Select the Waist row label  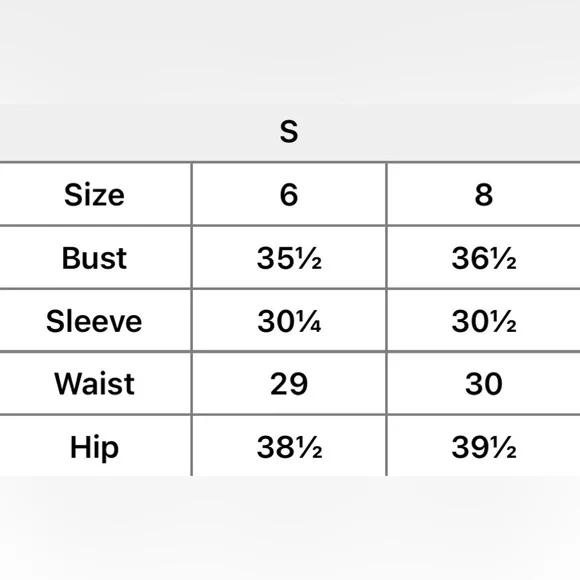pos(94,384)
